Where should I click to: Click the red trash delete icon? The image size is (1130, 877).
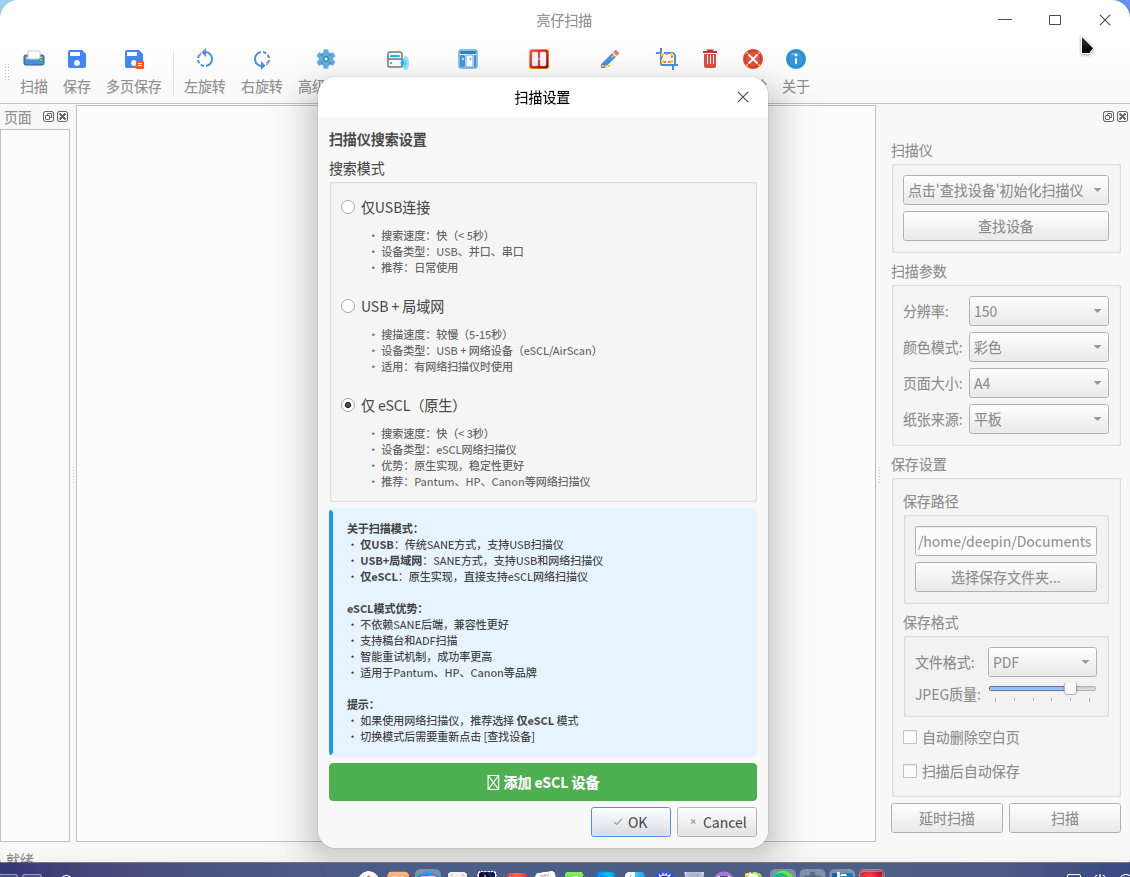click(x=710, y=59)
